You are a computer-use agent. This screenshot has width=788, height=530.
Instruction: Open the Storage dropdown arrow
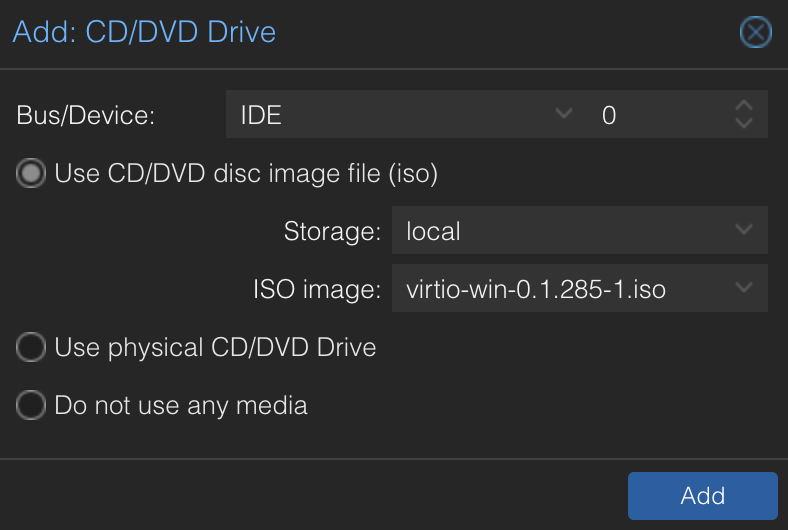[x=744, y=231]
